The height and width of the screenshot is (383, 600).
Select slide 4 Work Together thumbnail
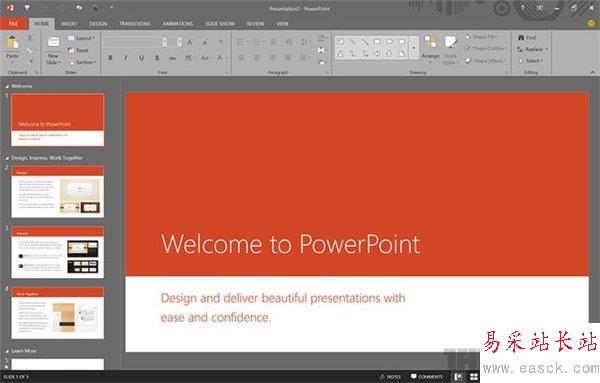point(57,313)
